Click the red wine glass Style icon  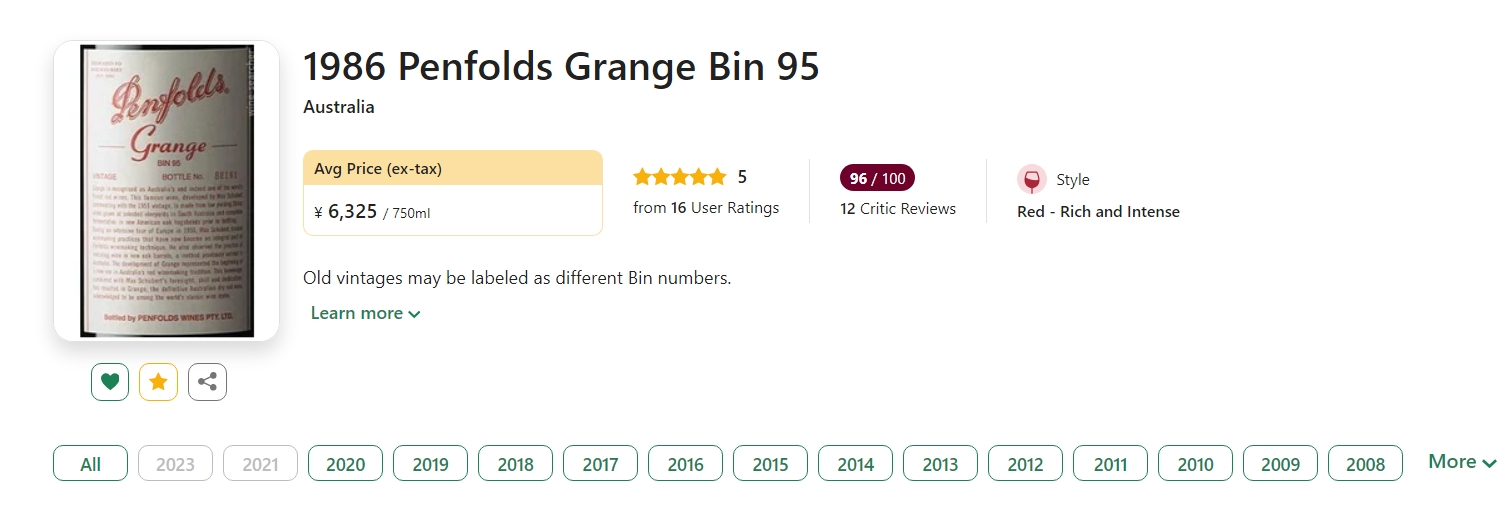1032,180
